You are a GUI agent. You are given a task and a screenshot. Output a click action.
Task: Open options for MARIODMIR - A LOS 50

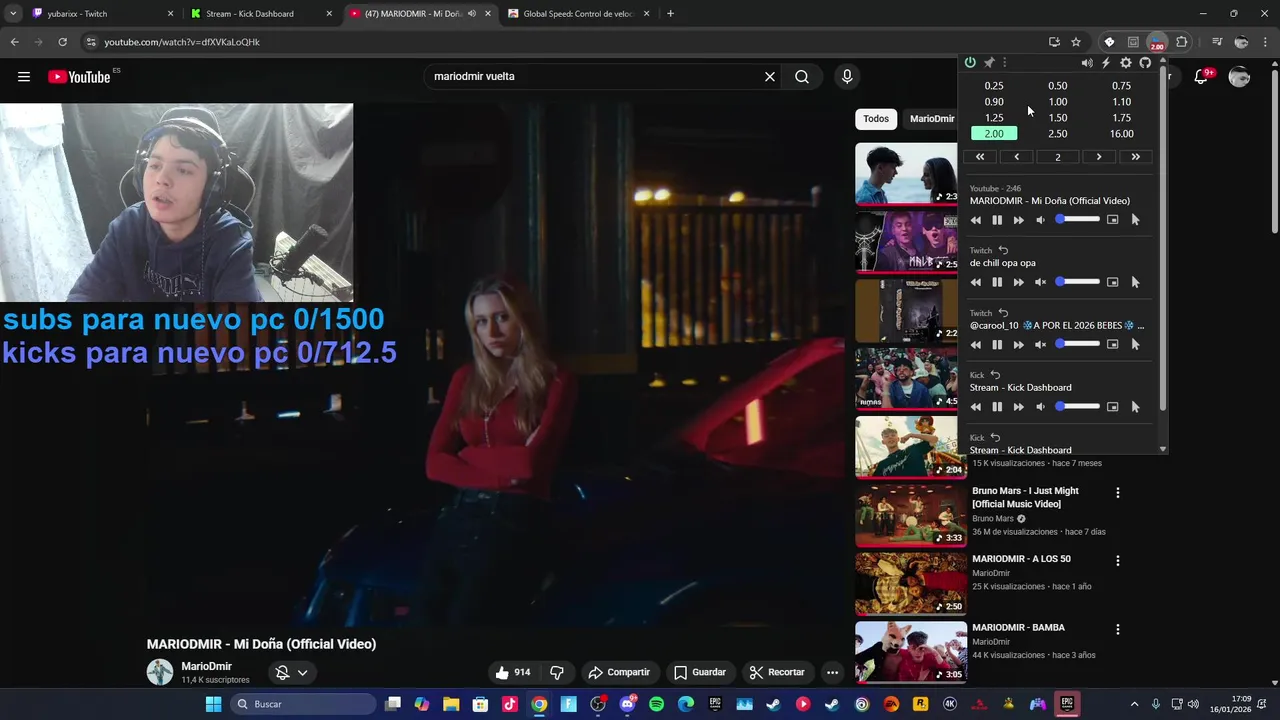click(x=1118, y=561)
